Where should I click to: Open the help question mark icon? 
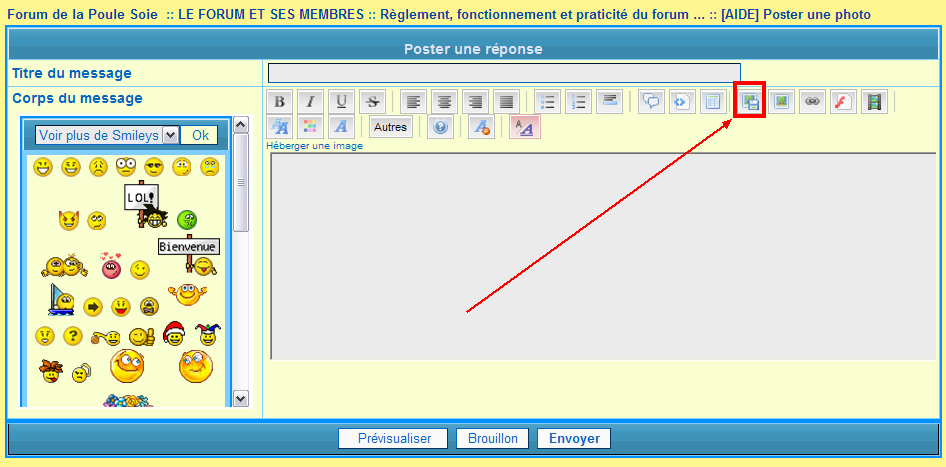point(440,127)
